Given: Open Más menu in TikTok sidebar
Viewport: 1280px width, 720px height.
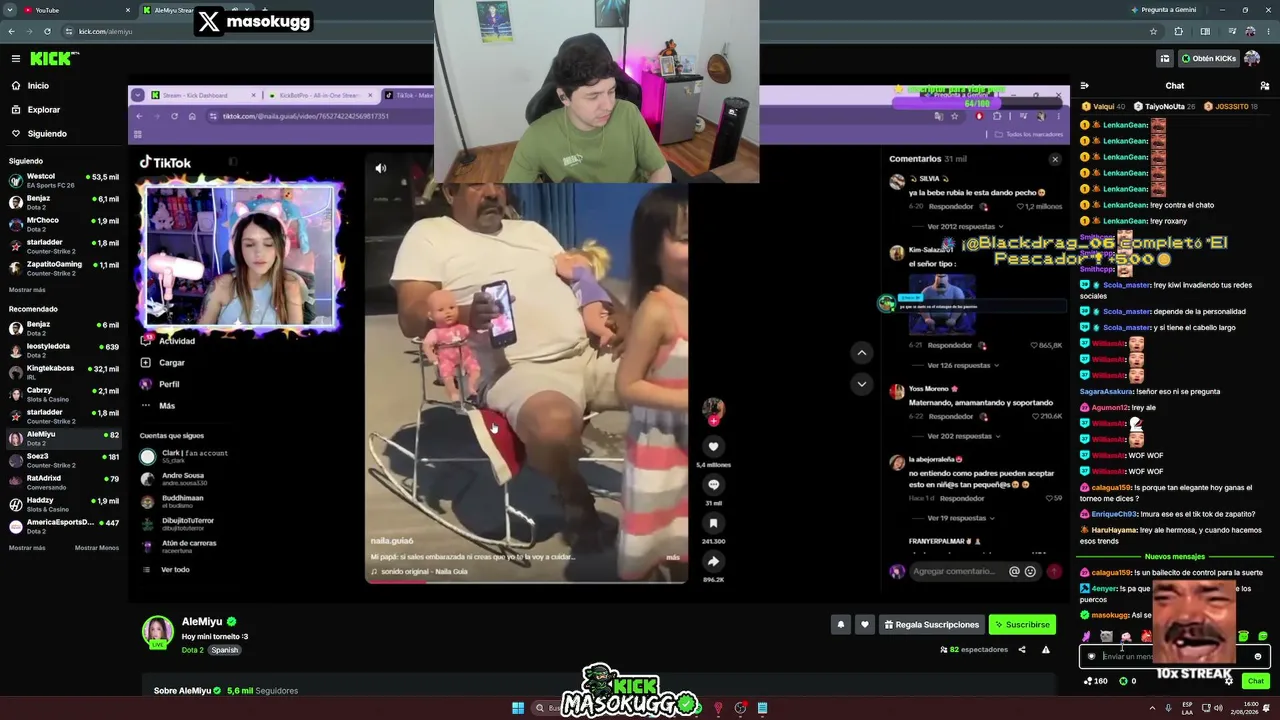Looking at the screenshot, I should point(158,406).
